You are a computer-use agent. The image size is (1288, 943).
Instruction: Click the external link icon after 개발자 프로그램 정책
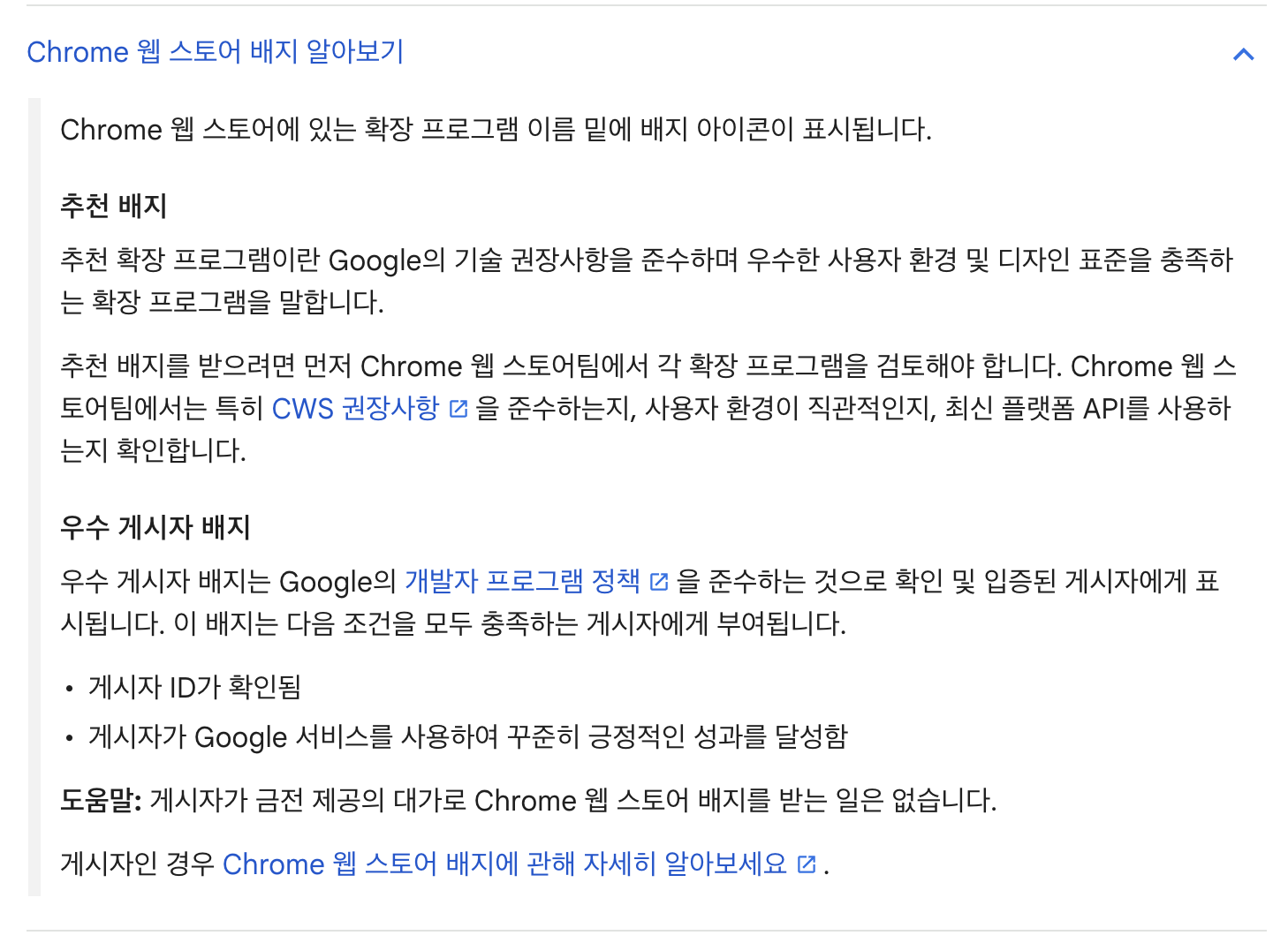tap(659, 581)
